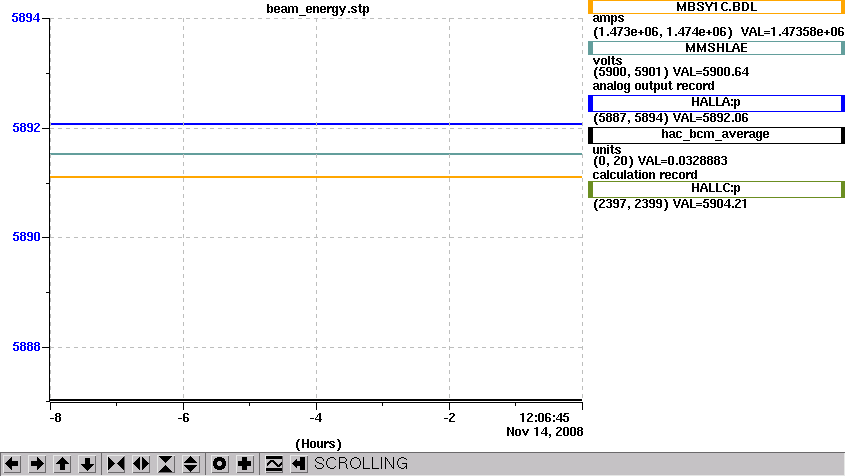Click the 'amps' units label
Image resolution: width=845 pixels, height=476 pixels.
(x=608, y=19)
